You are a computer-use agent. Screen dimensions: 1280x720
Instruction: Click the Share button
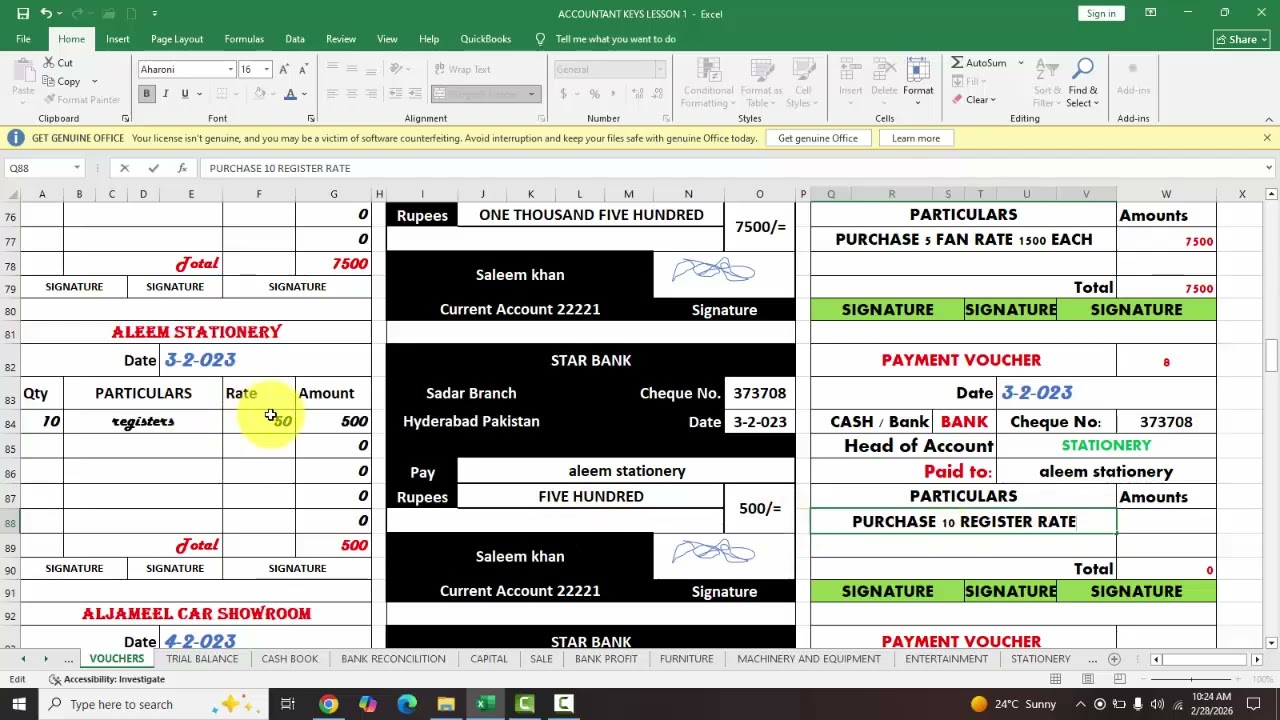point(1241,40)
